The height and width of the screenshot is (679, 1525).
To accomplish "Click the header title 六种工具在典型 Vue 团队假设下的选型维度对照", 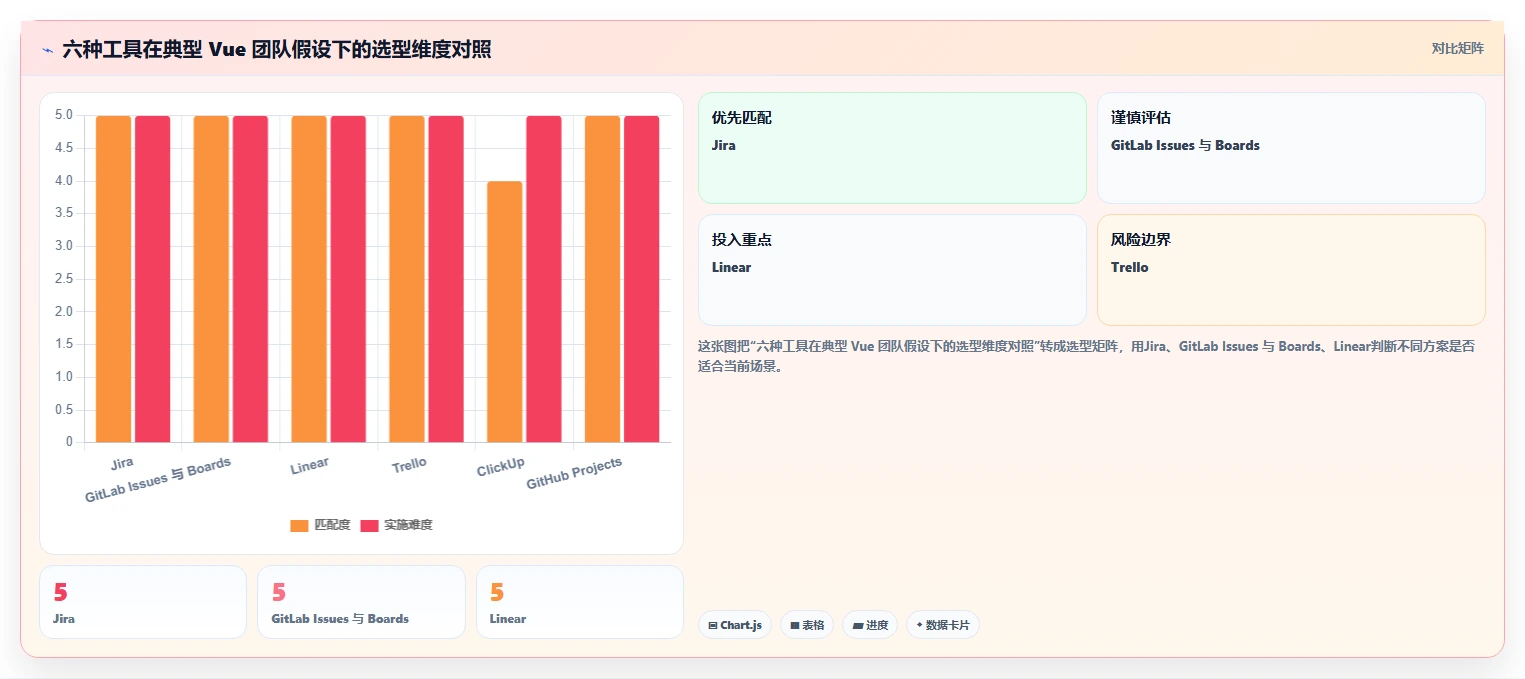I will tap(276, 49).
